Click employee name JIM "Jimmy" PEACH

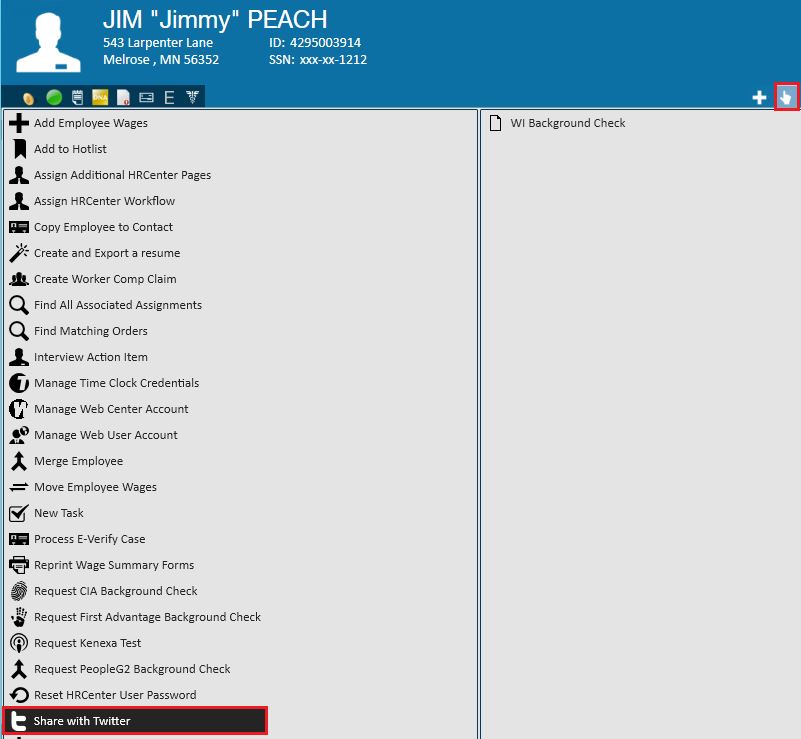pyautogui.click(x=215, y=20)
